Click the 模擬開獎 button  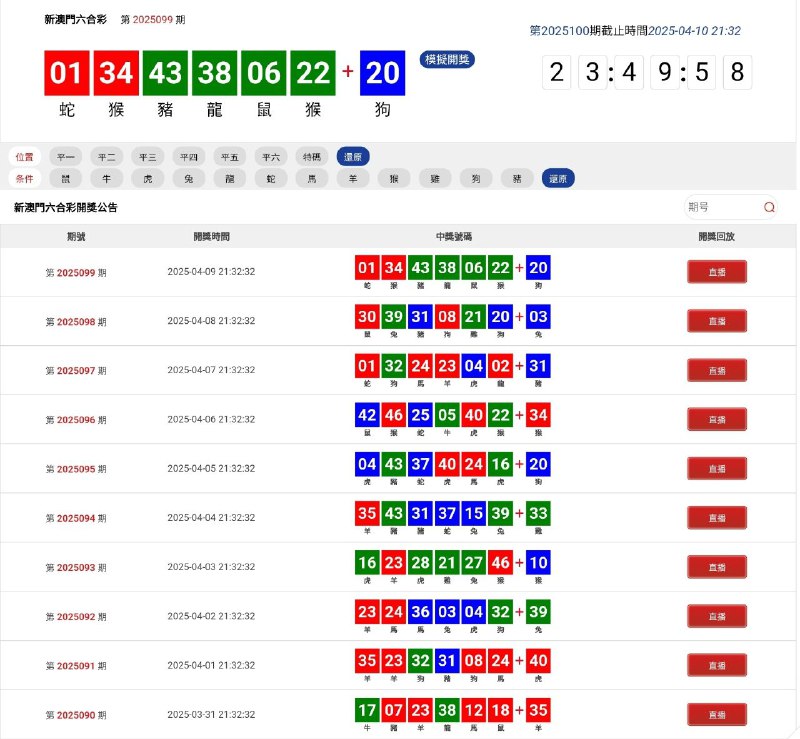[x=447, y=60]
